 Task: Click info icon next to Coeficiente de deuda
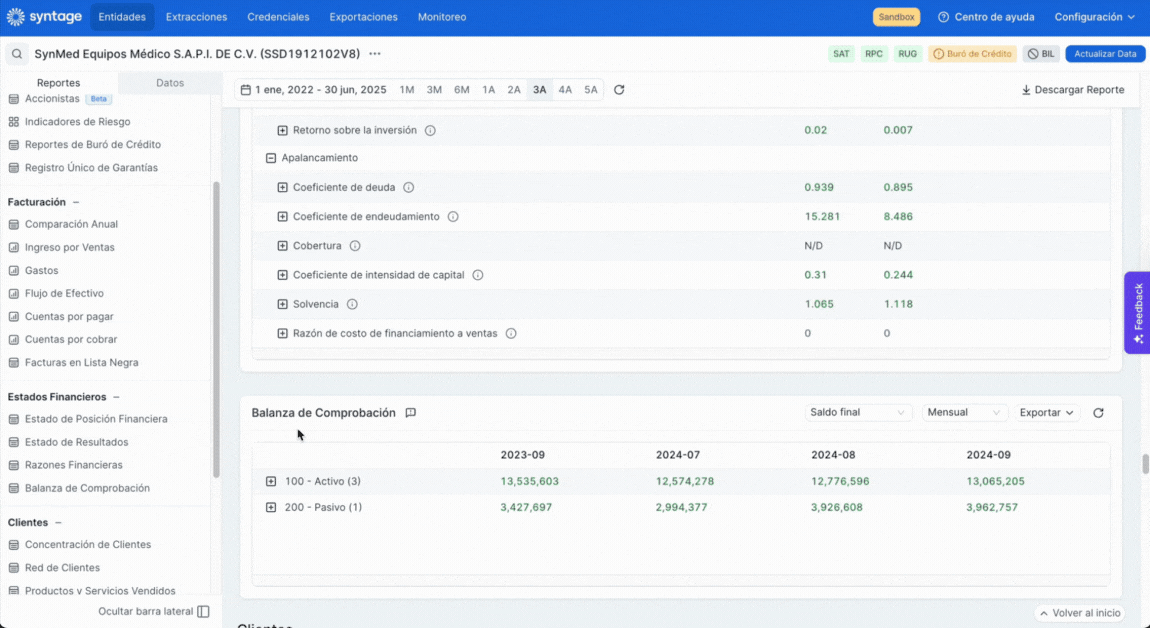pyautogui.click(x=409, y=188)
